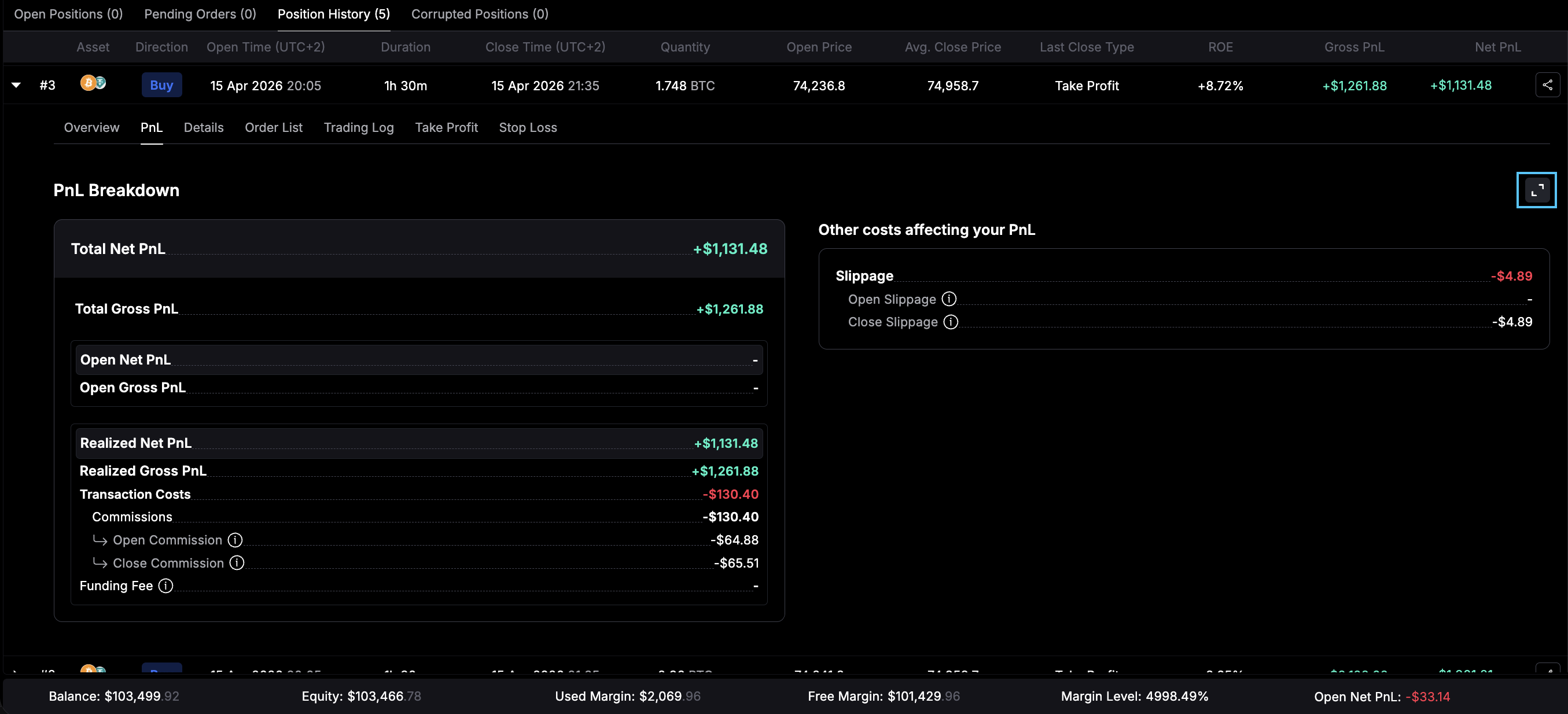1568x714 pixels.
Task: Click the position number #3 label
Action: click(x=47, y=85)
